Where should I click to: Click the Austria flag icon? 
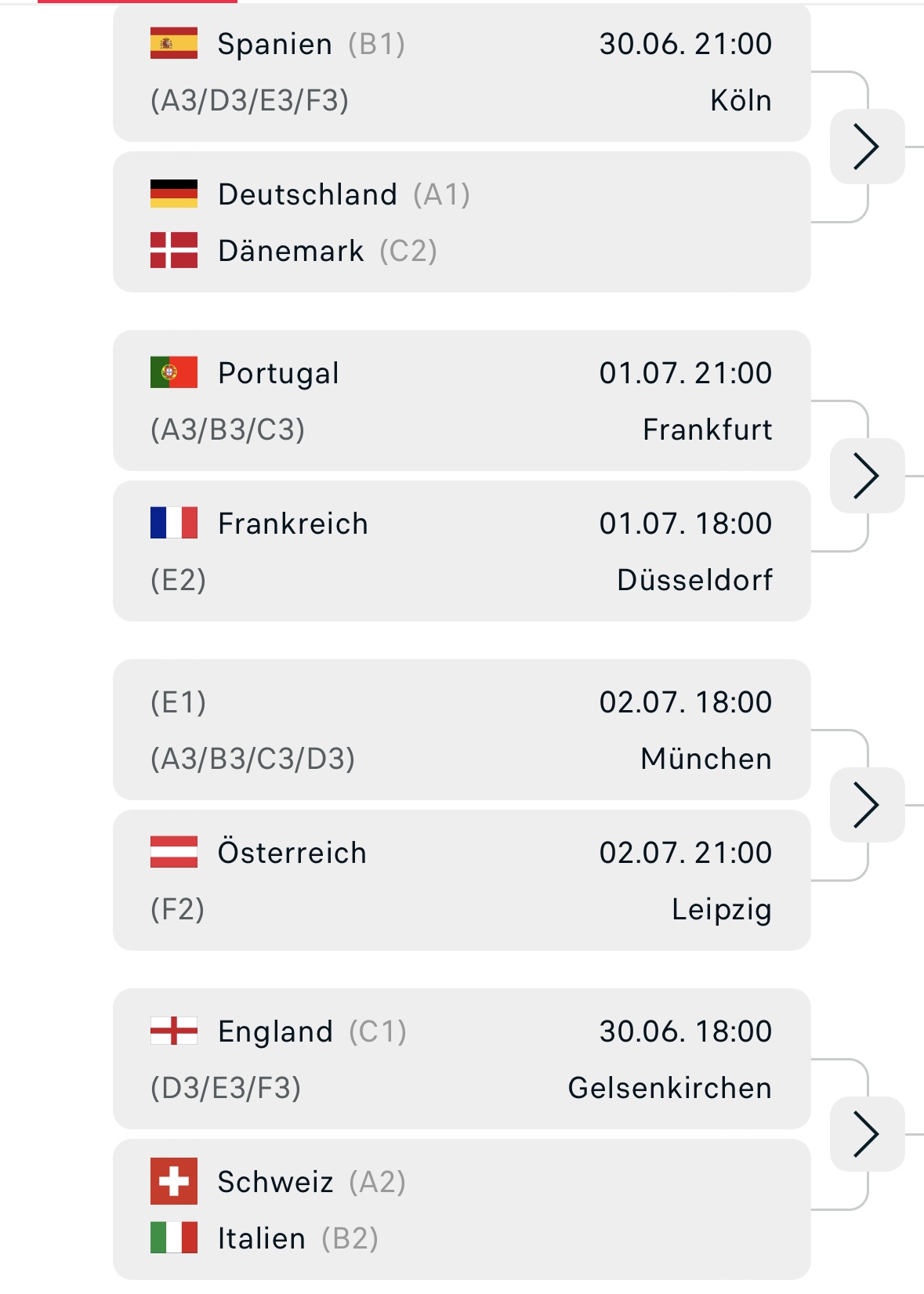(173, 852)
